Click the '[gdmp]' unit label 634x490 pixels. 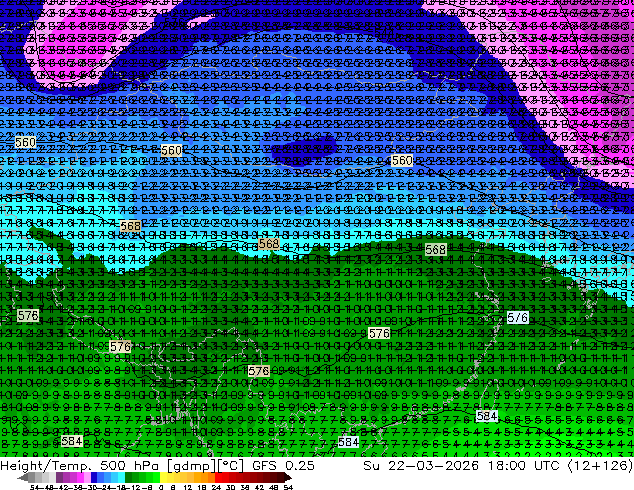(191, 466)
